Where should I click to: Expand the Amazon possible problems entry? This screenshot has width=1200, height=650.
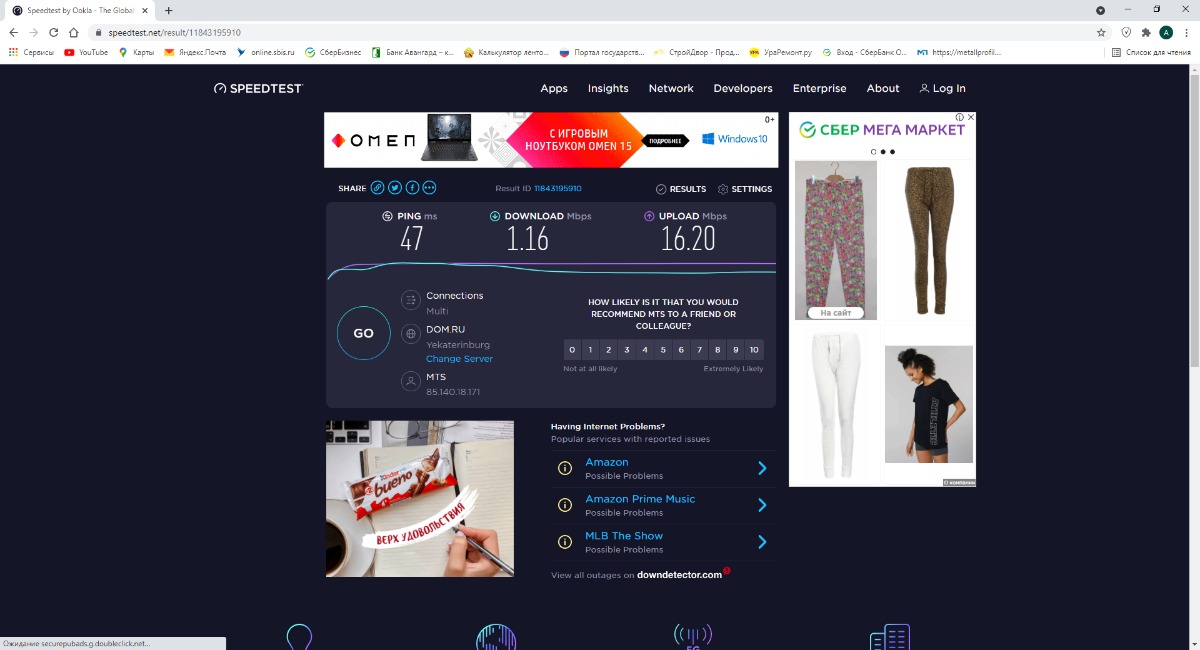click(762, 468)
